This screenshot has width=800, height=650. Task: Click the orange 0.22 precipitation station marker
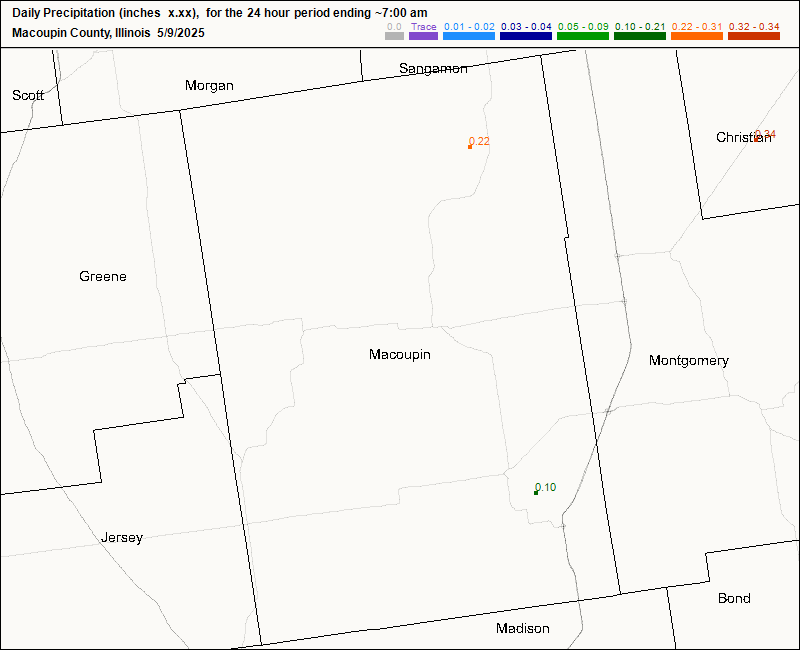pyautogui.click(x=470, y=147)
